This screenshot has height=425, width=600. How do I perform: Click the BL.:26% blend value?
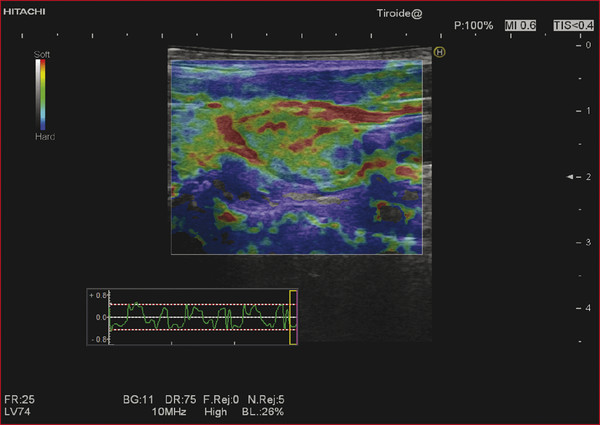point(262,411)
